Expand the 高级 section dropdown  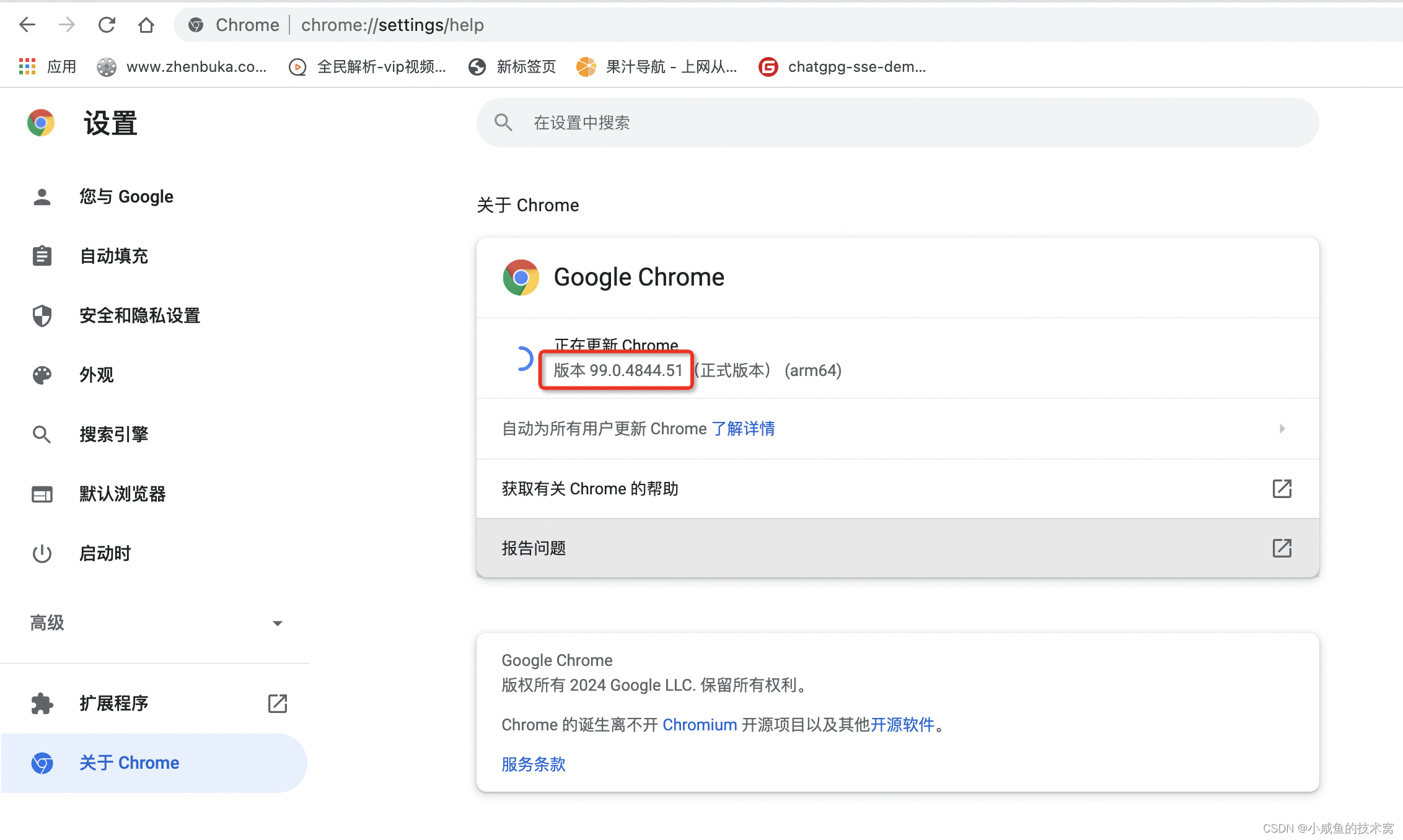(277, 623)
